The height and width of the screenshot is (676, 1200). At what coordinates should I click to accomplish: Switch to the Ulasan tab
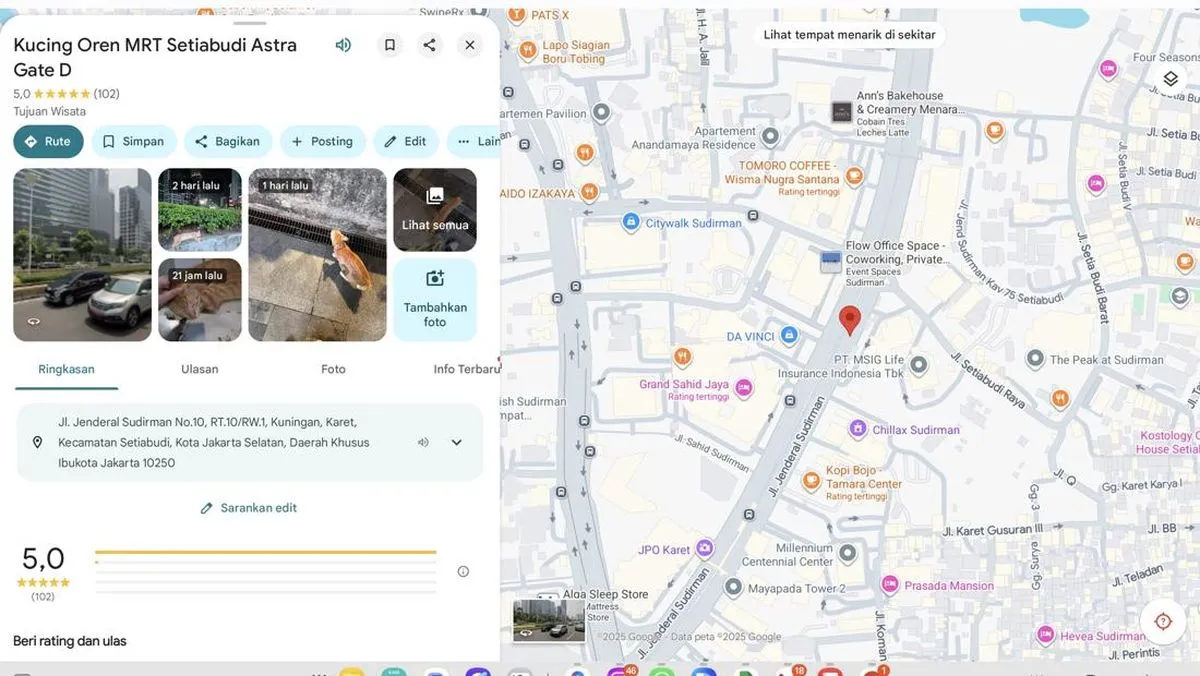(199, 369)
